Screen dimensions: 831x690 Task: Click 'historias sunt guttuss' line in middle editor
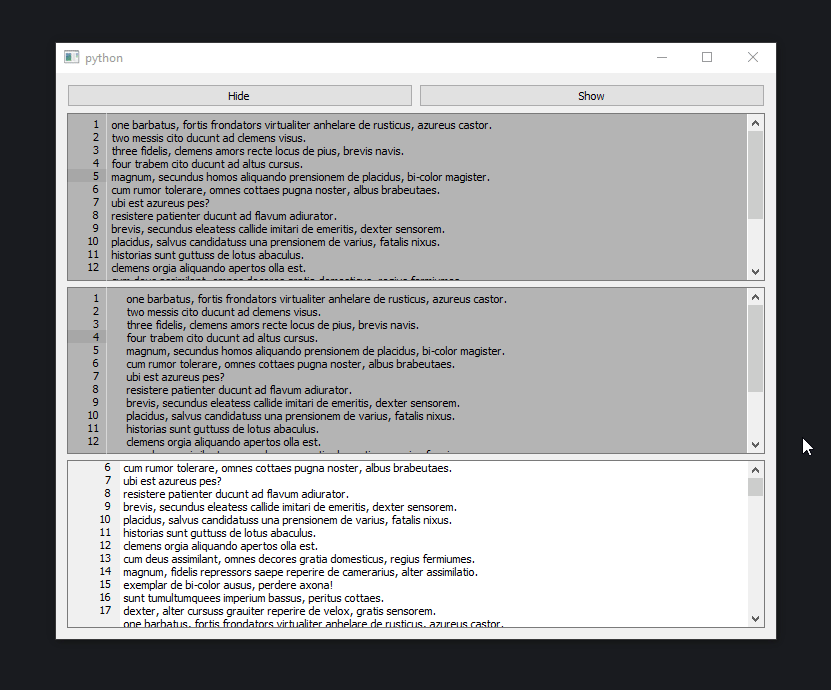[222, 429]
